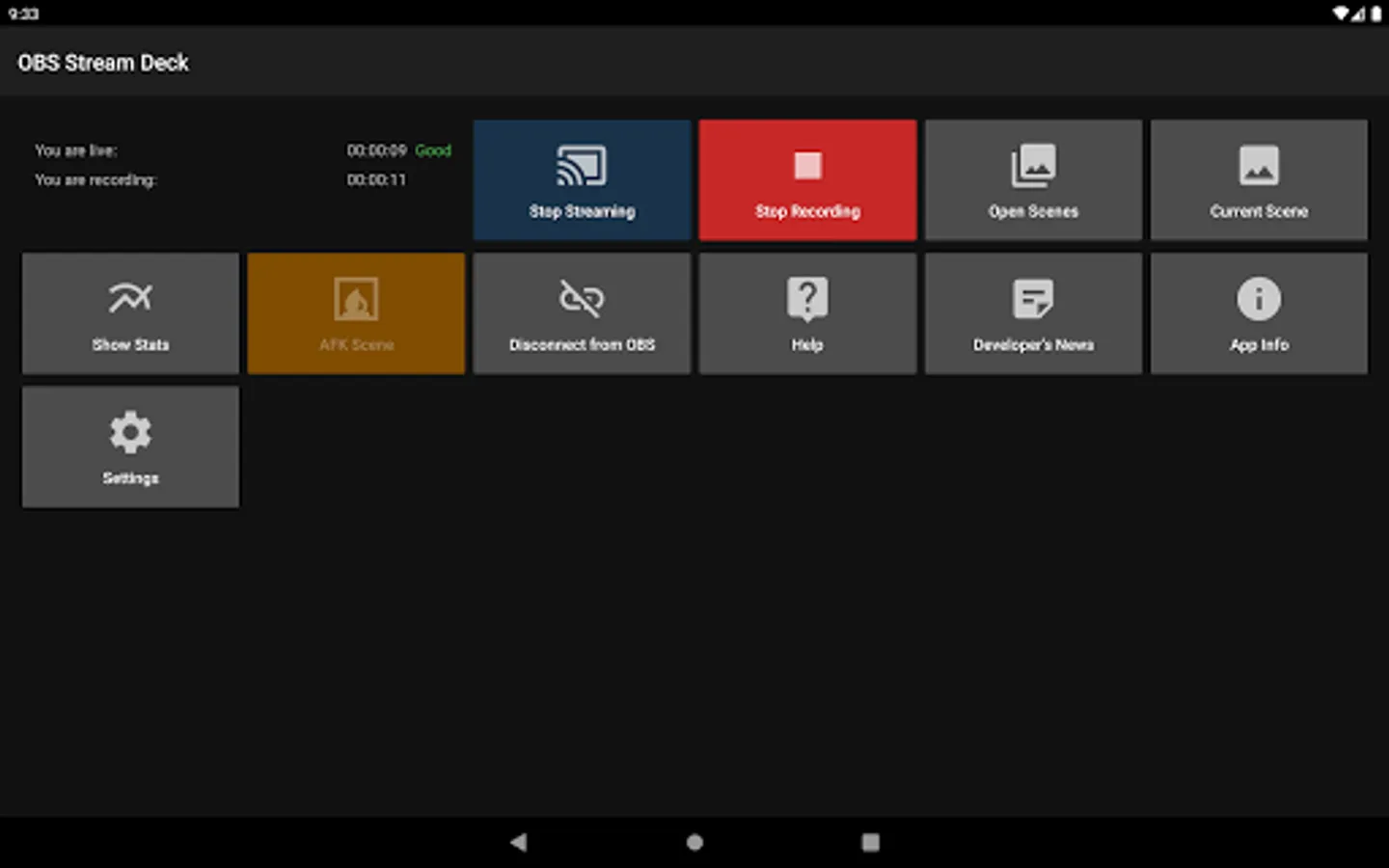Click the recording timer 00:00:11
1389x868 pixels.
pyautogui.click(x=376, y=180)
